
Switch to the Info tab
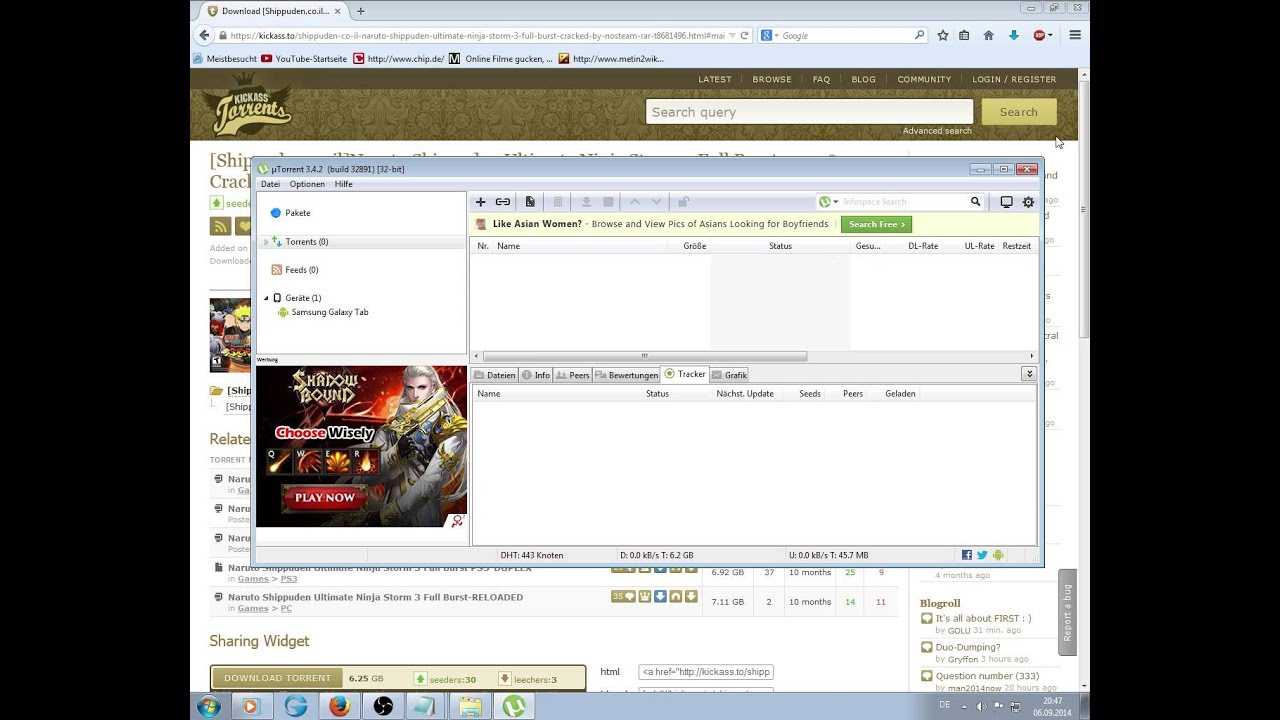[536, 375]
